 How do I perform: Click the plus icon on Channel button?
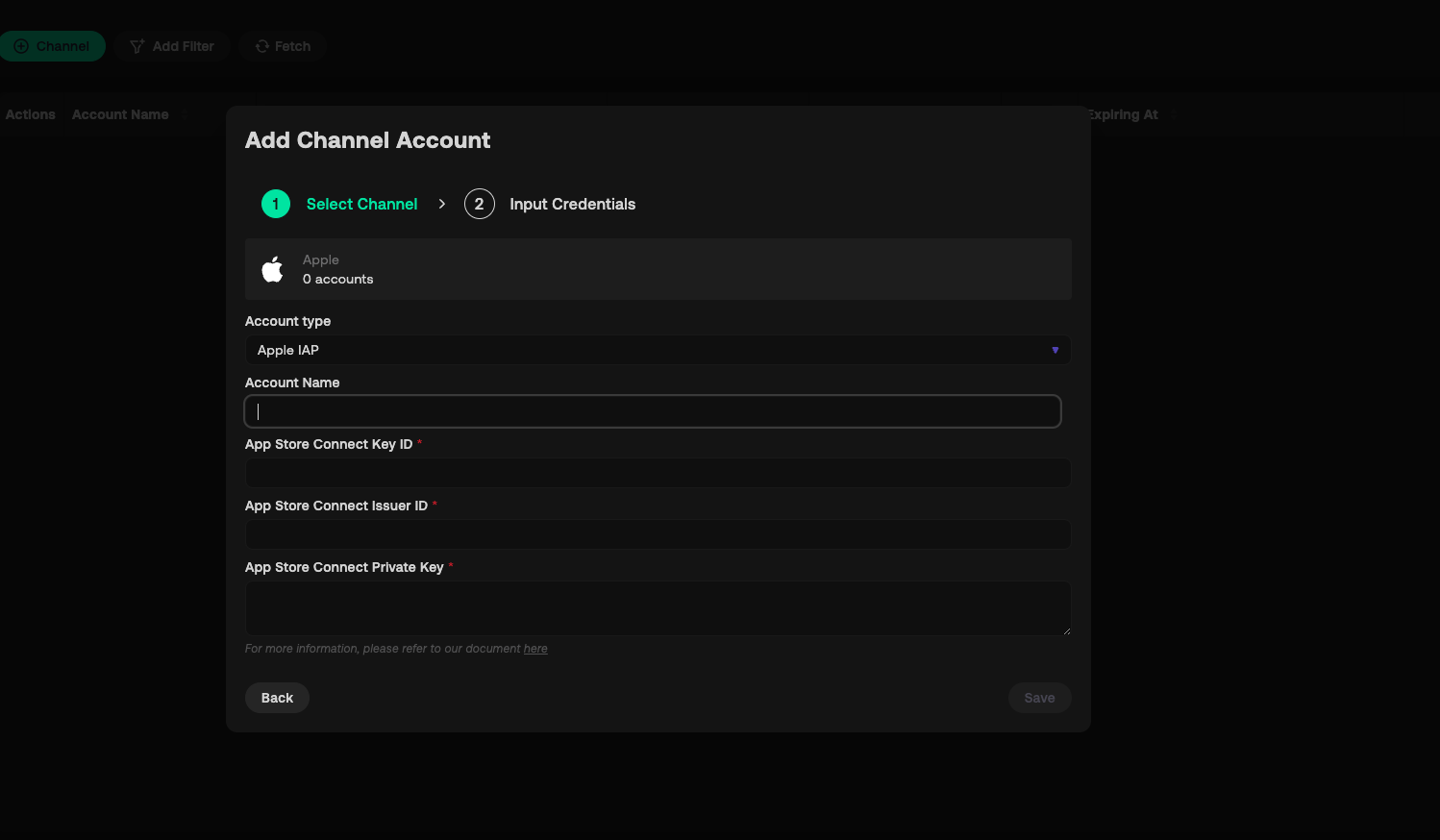point(21,46)
